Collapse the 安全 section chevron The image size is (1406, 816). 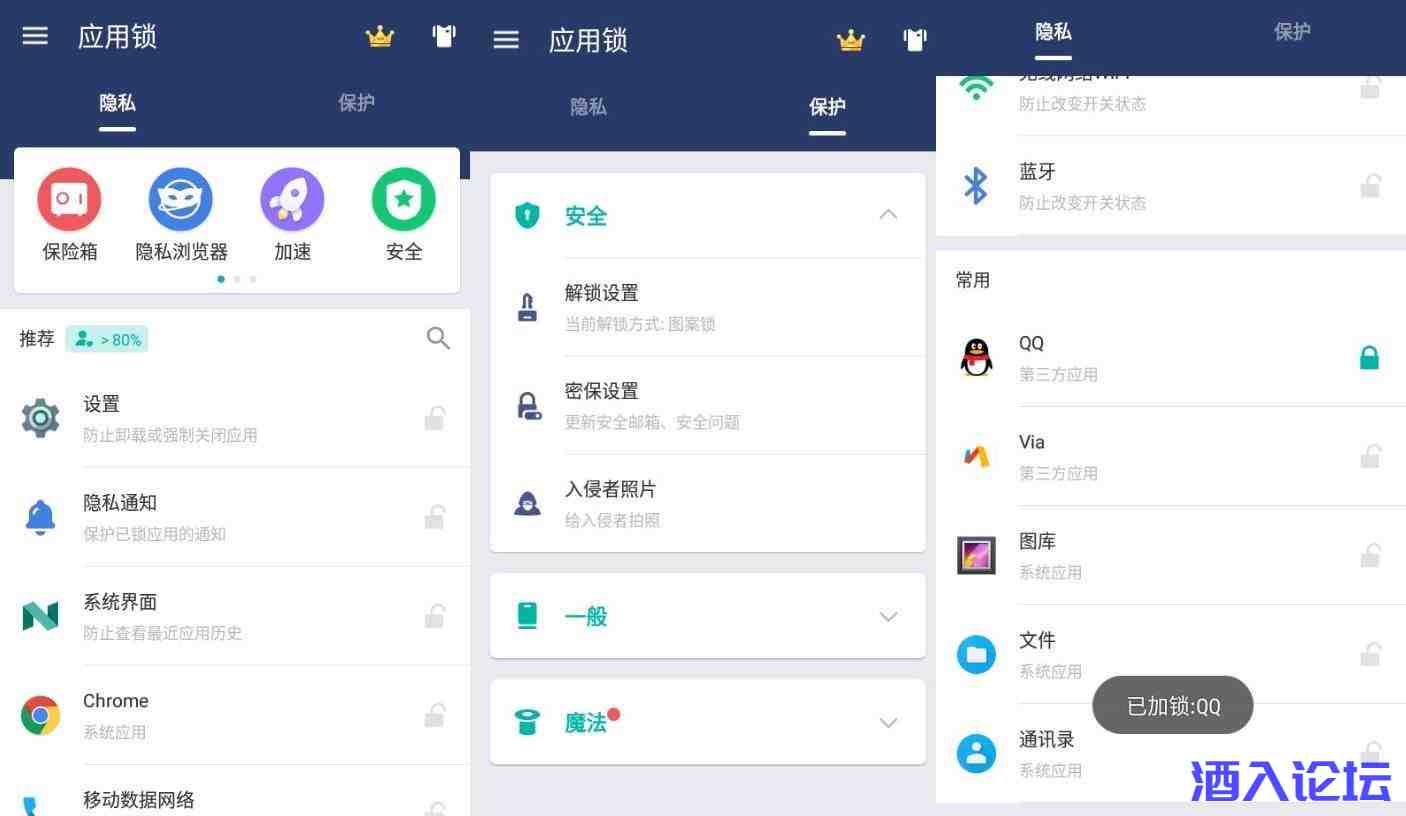[888, 214]
